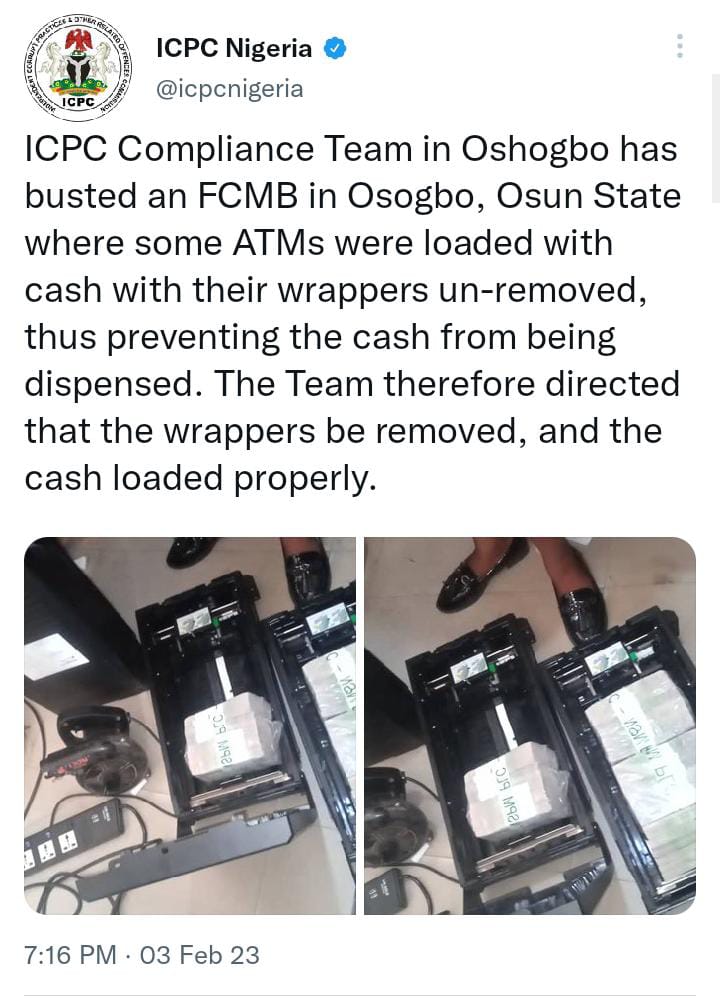Click the 7:16 PM timestamp
The image size is (720, 1000).
click(x=71, y=955)
